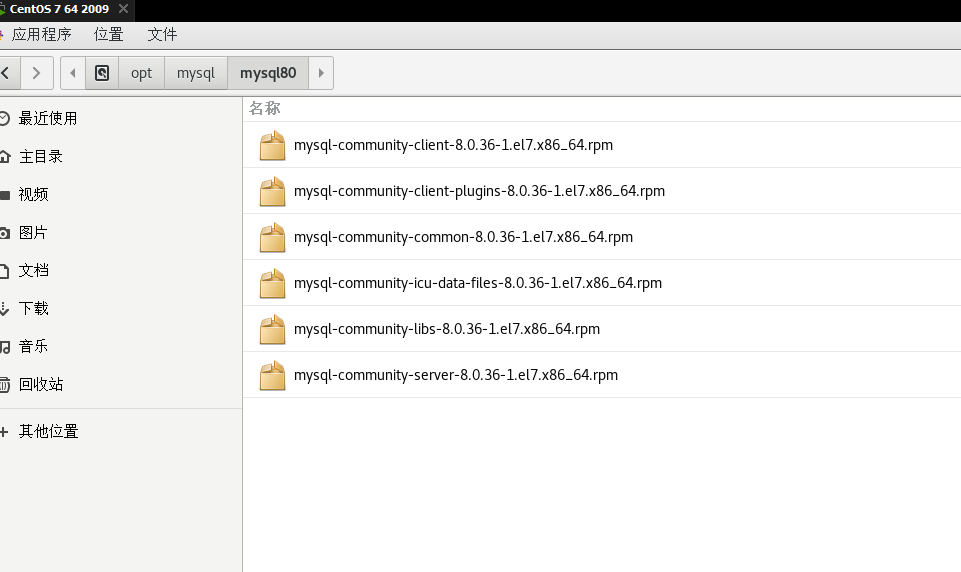Click the mysql-community-client rpm package icon
The image size is (961, 572).
coord(272,146)
